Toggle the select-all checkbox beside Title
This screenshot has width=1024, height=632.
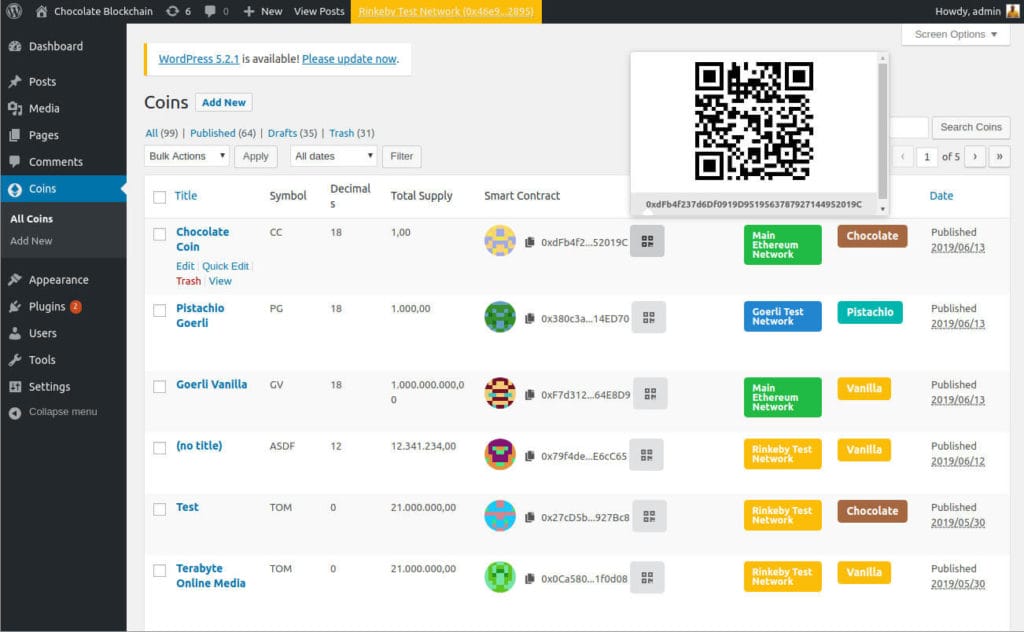click(x=159, y=197)
